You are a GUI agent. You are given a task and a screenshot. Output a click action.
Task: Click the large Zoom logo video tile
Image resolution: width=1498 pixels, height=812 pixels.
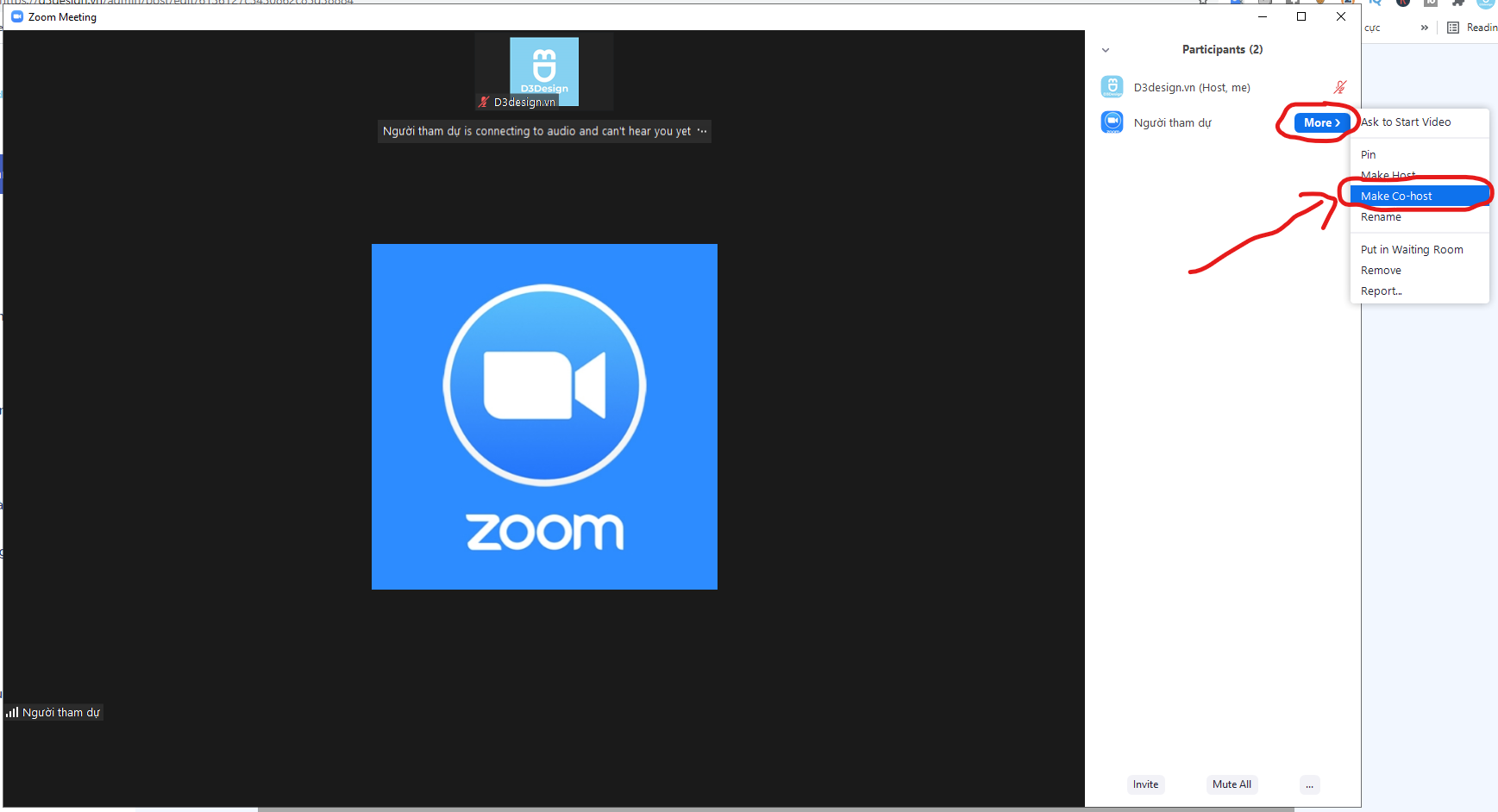tap(544, 416)
